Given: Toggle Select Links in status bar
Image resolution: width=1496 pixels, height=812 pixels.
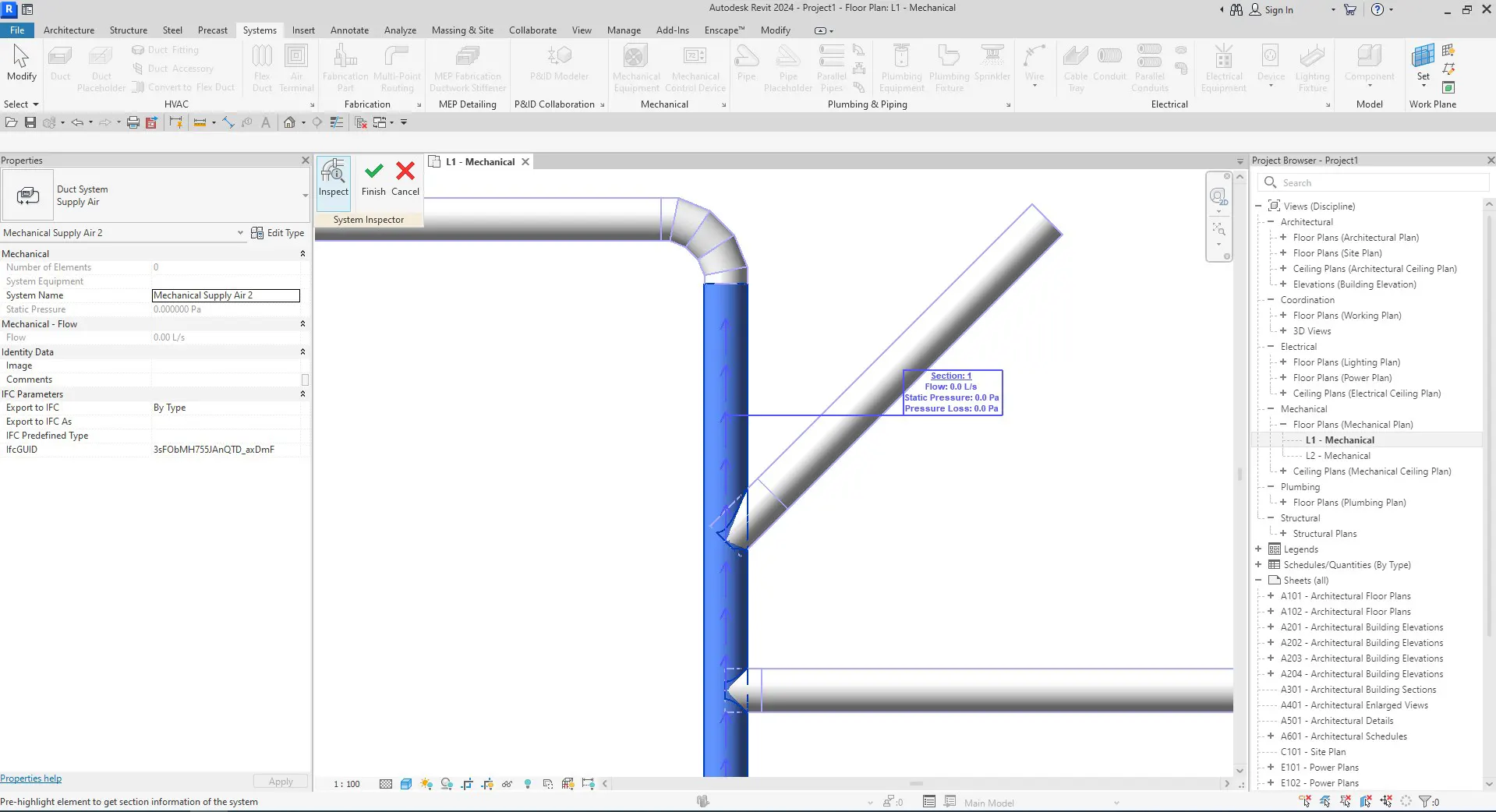Looking at the screenshot, I should pos(1304,801).
